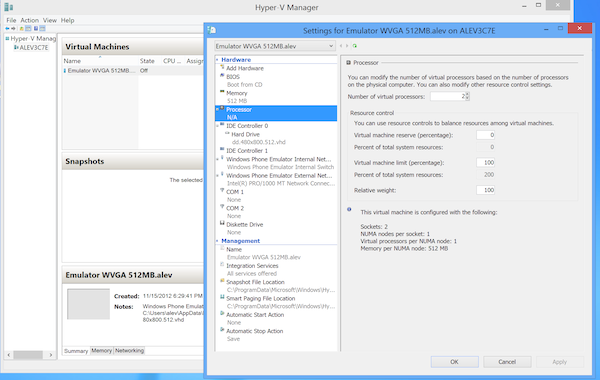
Task: Open the View menu
Action: 50,20
